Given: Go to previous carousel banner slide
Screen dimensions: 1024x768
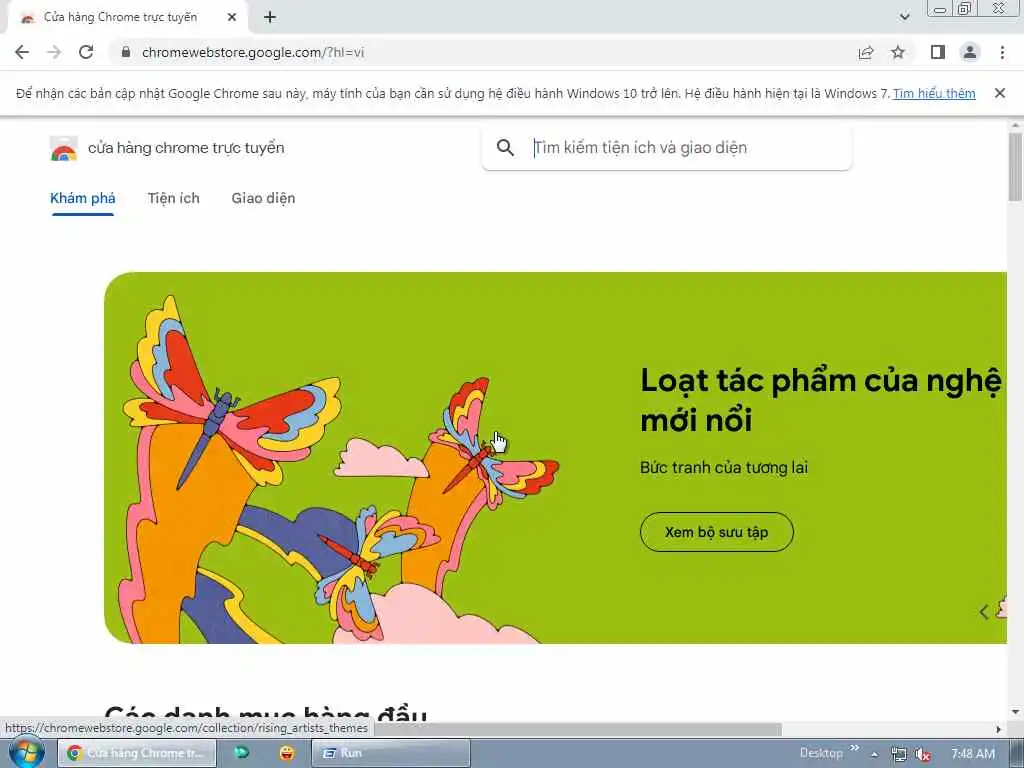Looking at the screenshot, I should [984, 612].
